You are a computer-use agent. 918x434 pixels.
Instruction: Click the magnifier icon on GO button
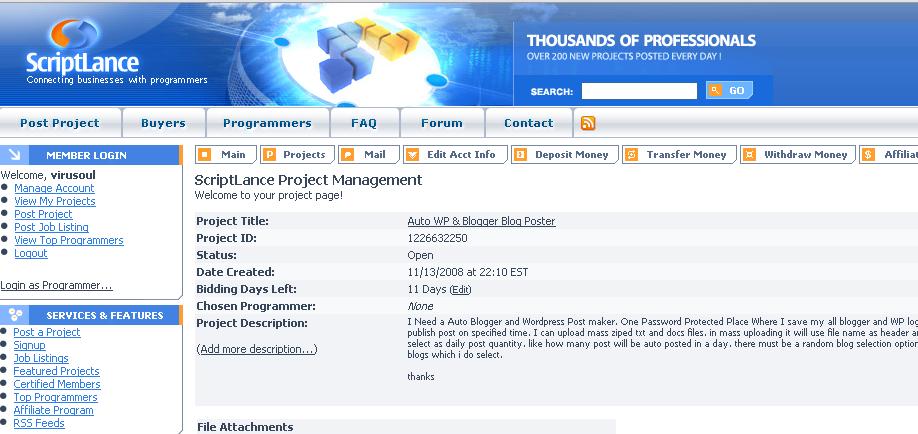(715, 90)
